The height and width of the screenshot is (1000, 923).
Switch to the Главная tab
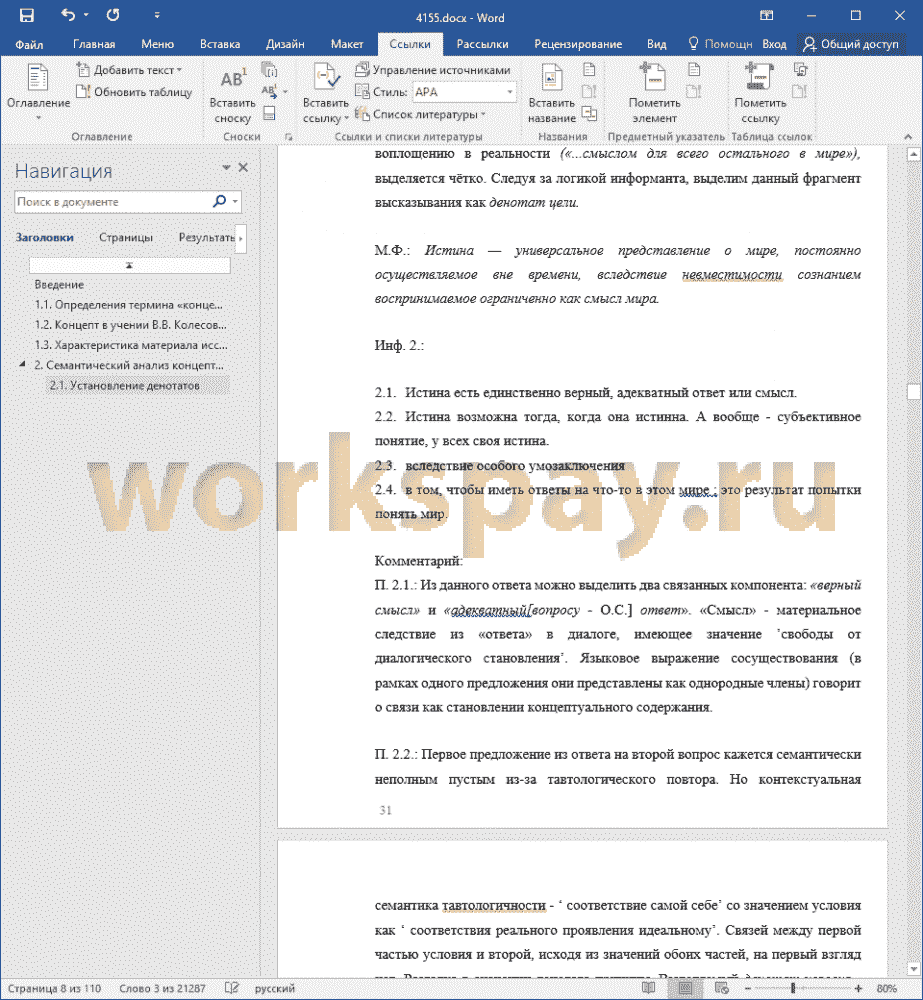point(94,44)
